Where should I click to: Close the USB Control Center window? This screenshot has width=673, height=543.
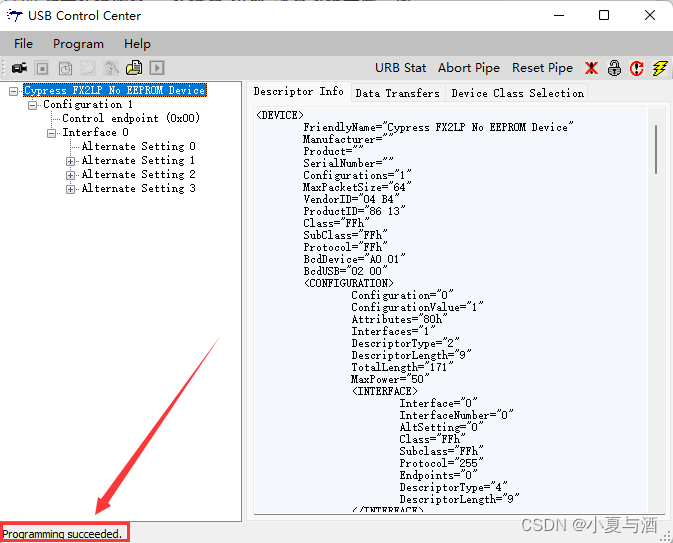click(x=650, y=15)
